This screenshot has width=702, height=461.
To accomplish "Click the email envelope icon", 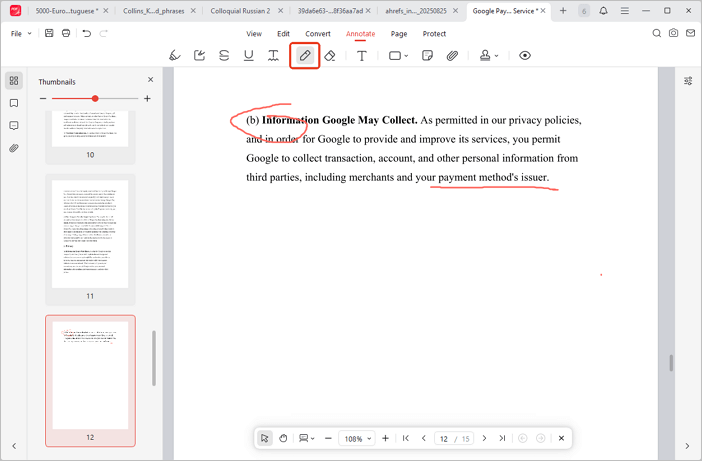I will point(690,33).
